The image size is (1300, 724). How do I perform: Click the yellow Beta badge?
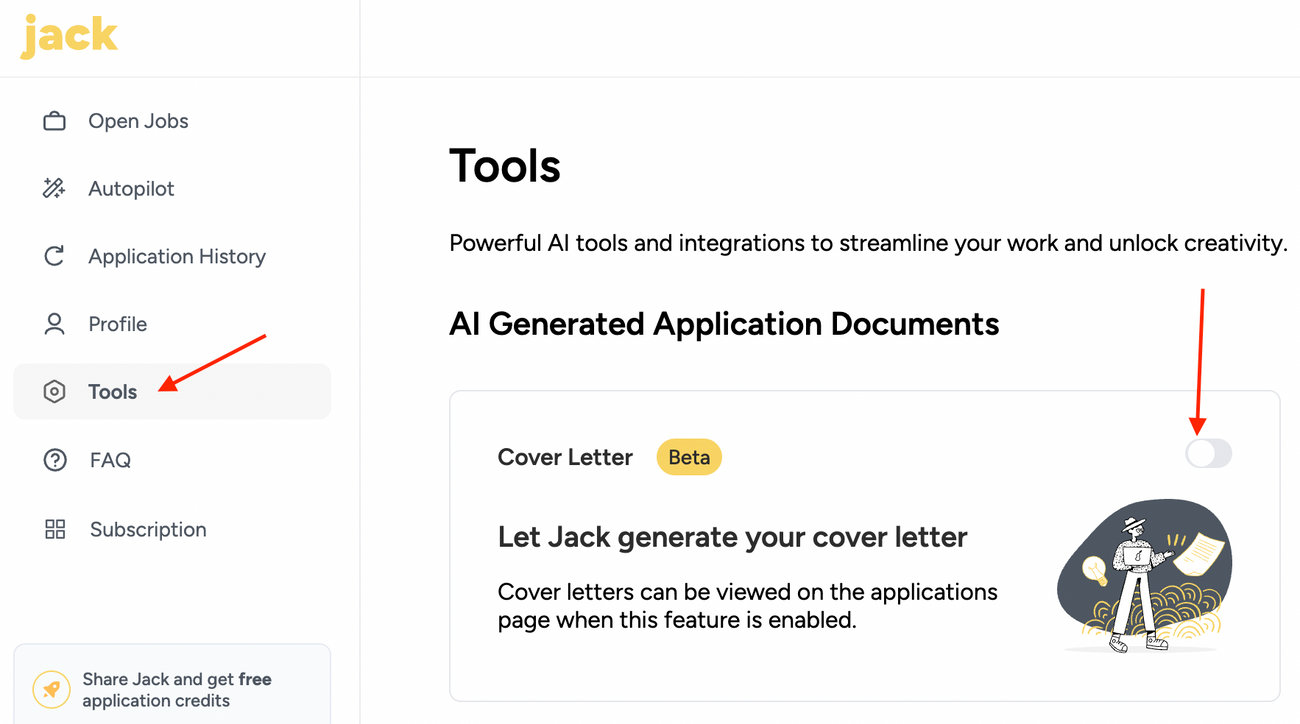[689, 457]
